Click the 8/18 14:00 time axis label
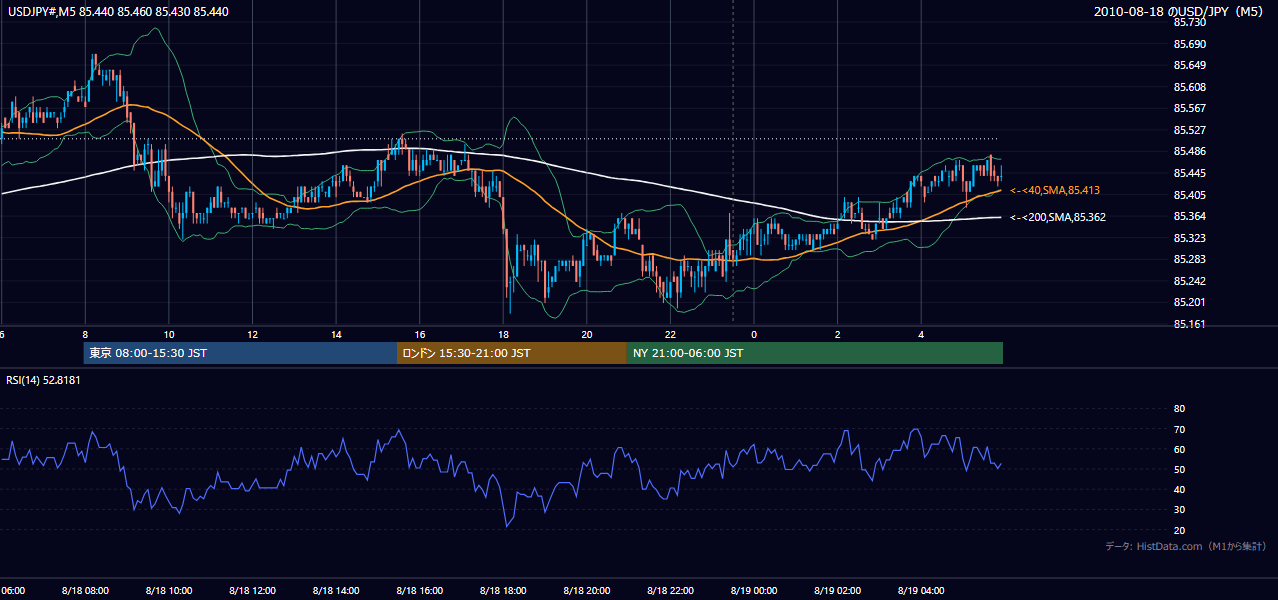Viewport: 1278px width, 600px height. (335, 590)
